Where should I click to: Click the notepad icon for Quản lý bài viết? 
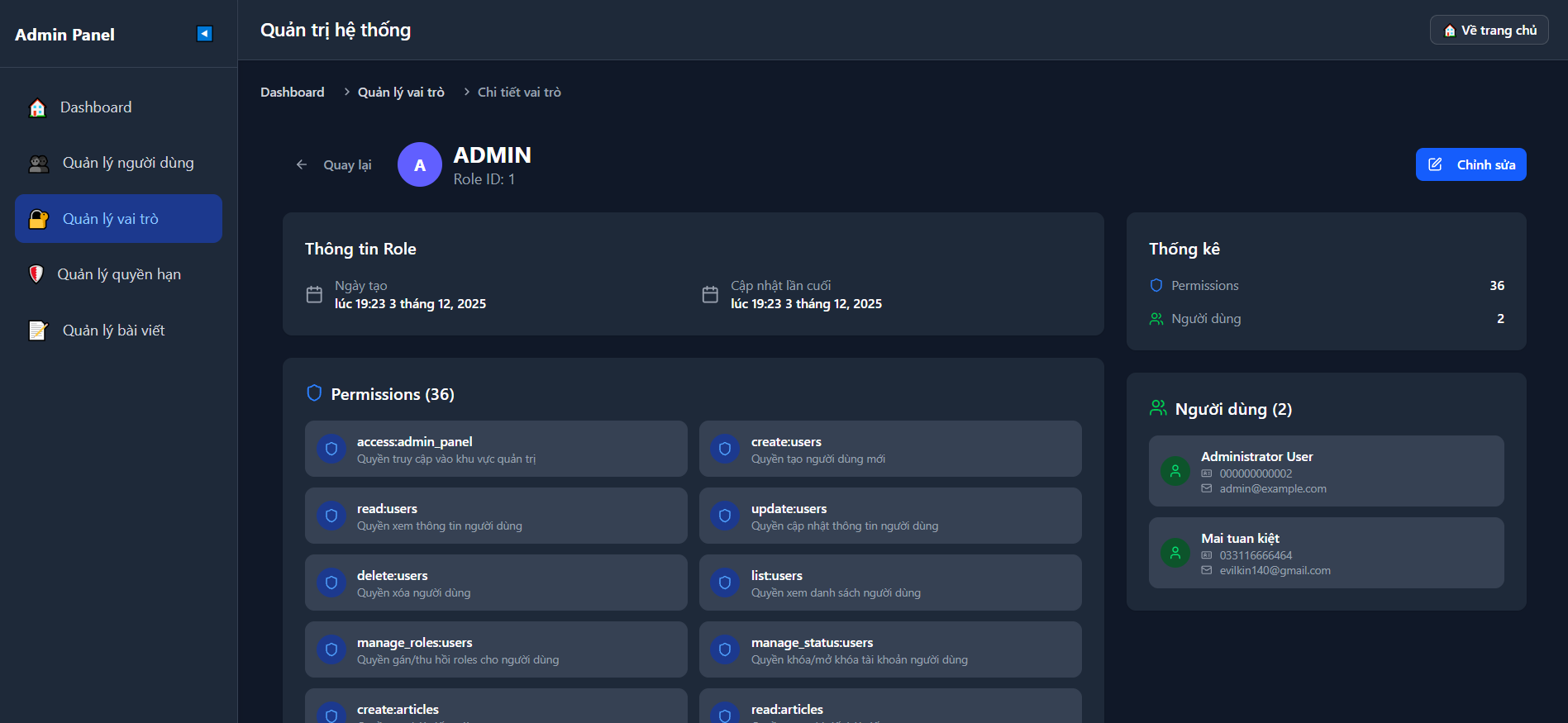[38, 331]
